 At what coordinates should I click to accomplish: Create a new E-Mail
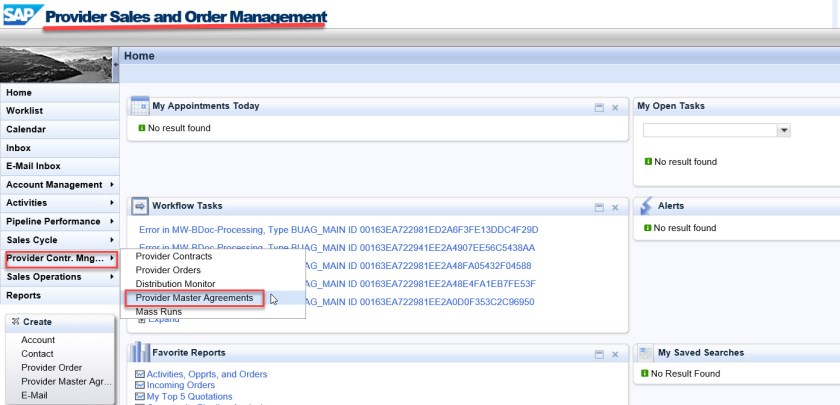[34, 395]
